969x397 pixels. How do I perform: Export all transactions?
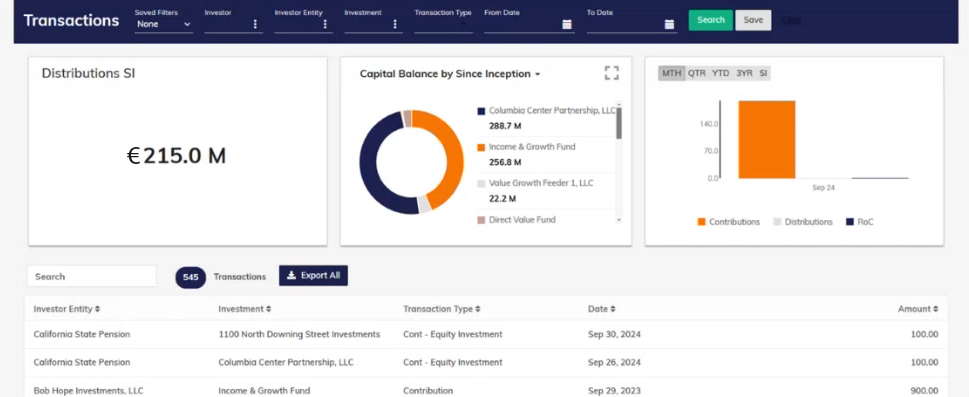[313, 276]
